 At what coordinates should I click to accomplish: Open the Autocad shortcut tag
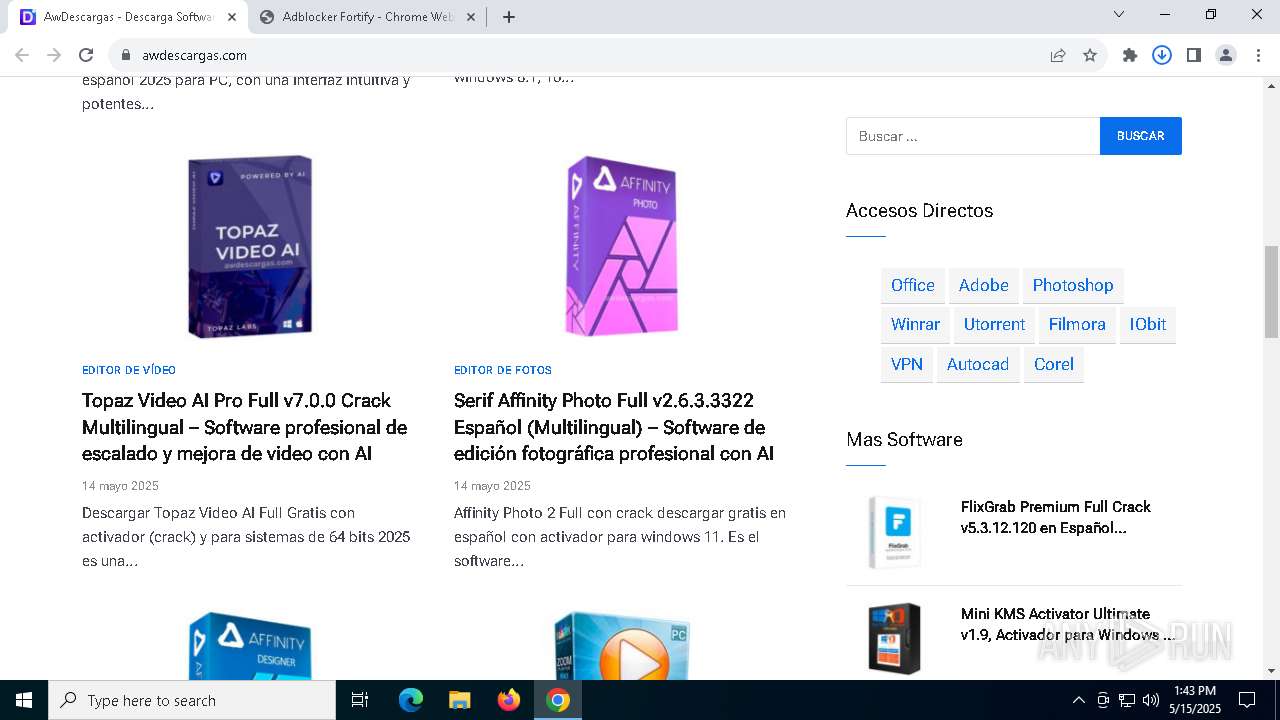[x=978, y=364]
